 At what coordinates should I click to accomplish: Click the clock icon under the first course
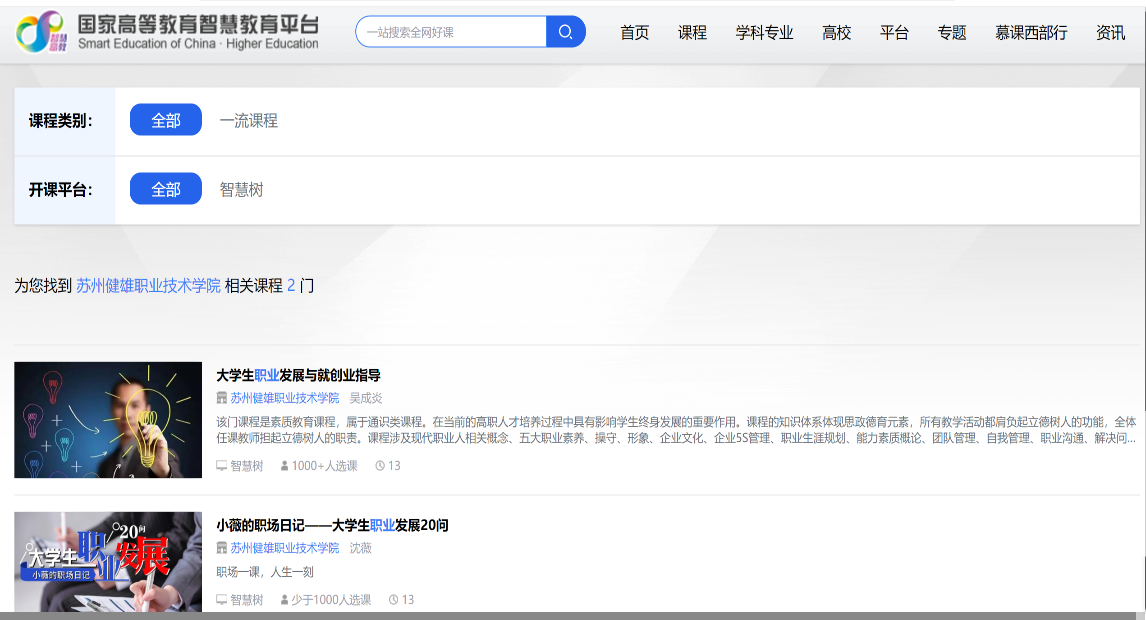pos(380,466)
